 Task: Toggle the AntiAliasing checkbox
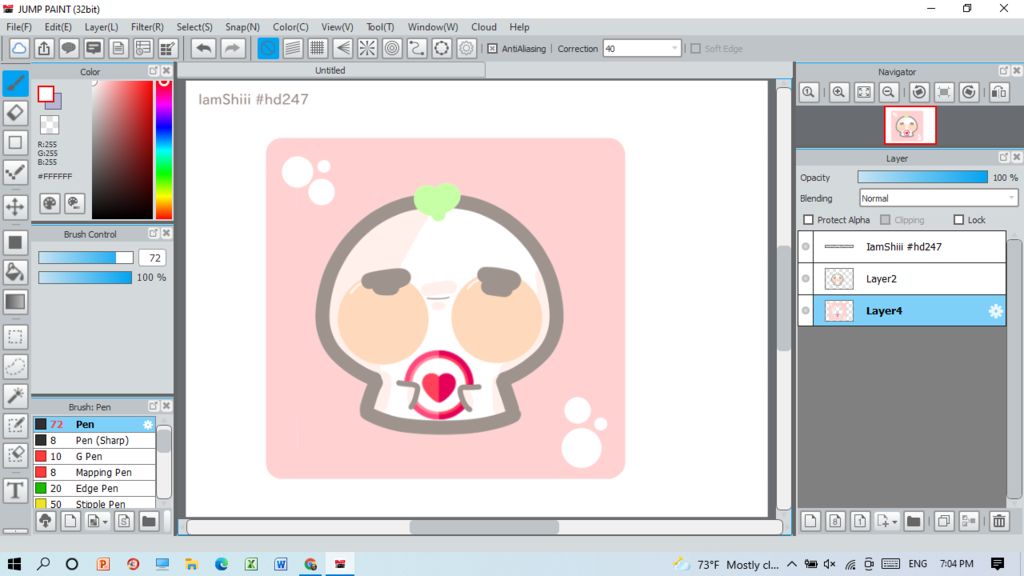[492, 48]
